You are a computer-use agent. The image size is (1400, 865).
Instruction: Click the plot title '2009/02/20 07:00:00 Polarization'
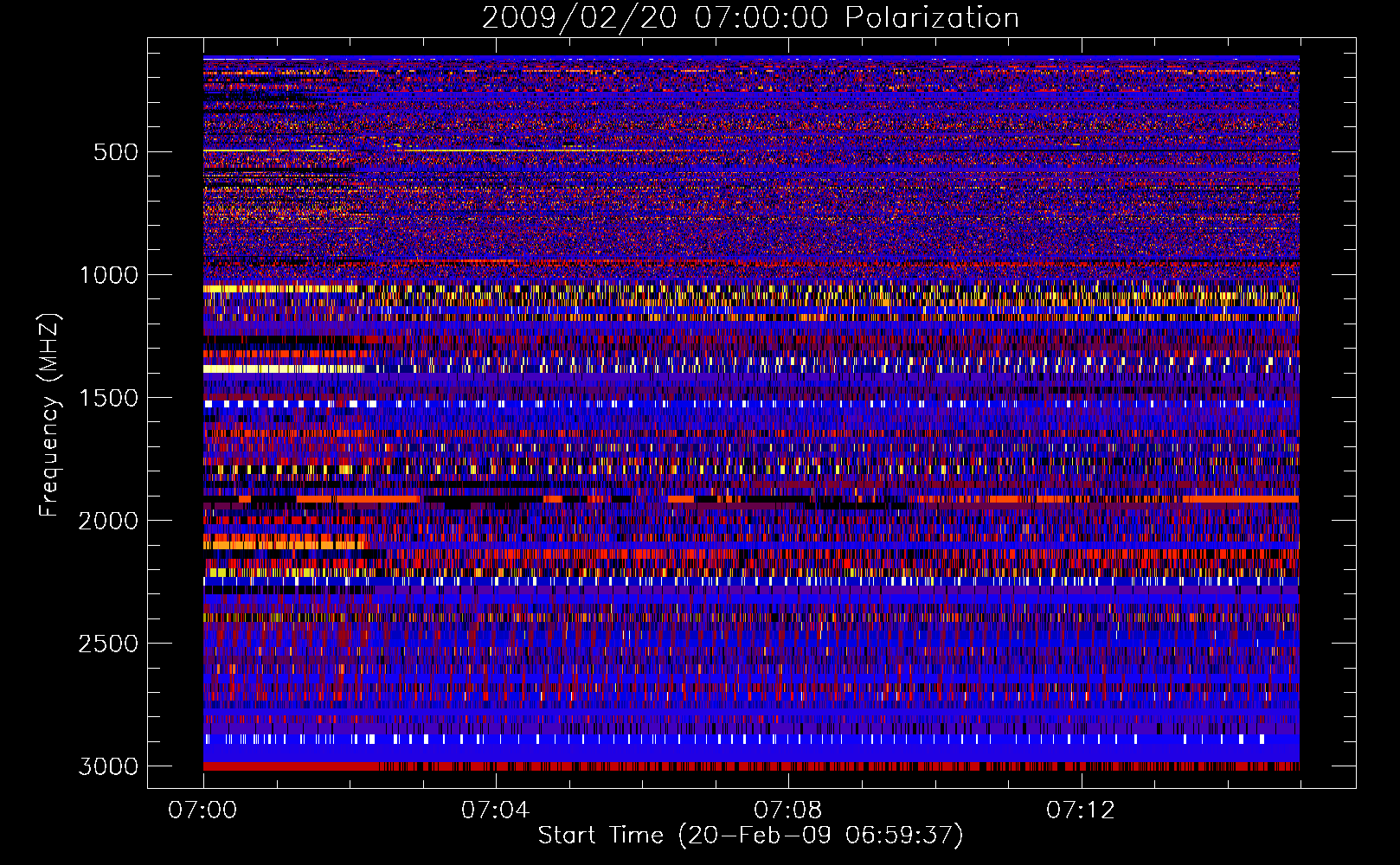click(x=750, y=18)
